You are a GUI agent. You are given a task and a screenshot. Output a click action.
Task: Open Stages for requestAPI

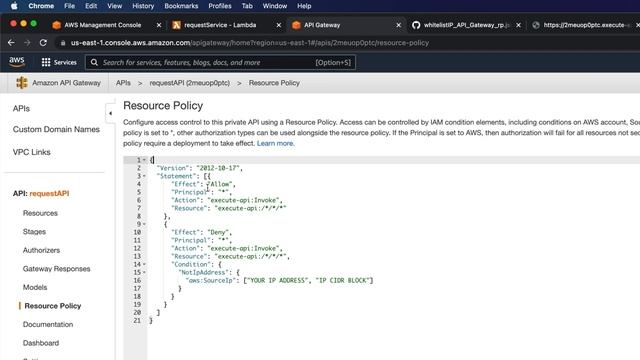coord(34,232)
